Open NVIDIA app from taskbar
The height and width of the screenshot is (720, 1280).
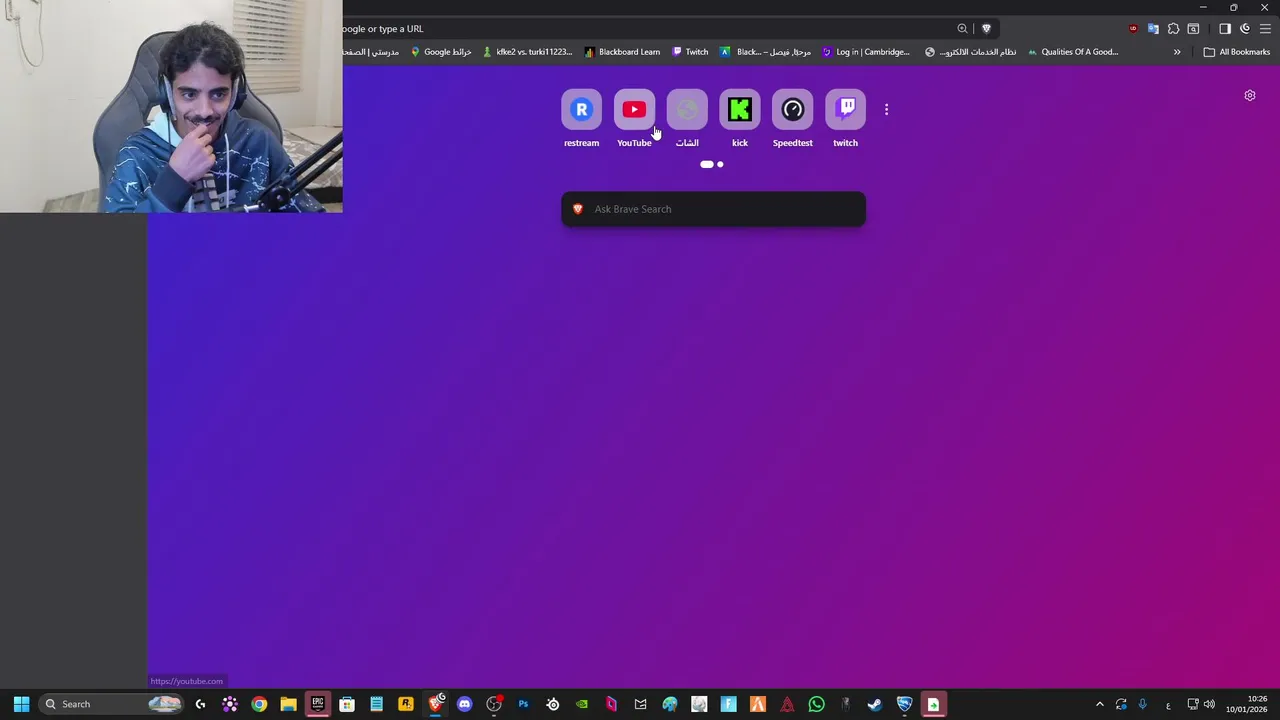582,704
